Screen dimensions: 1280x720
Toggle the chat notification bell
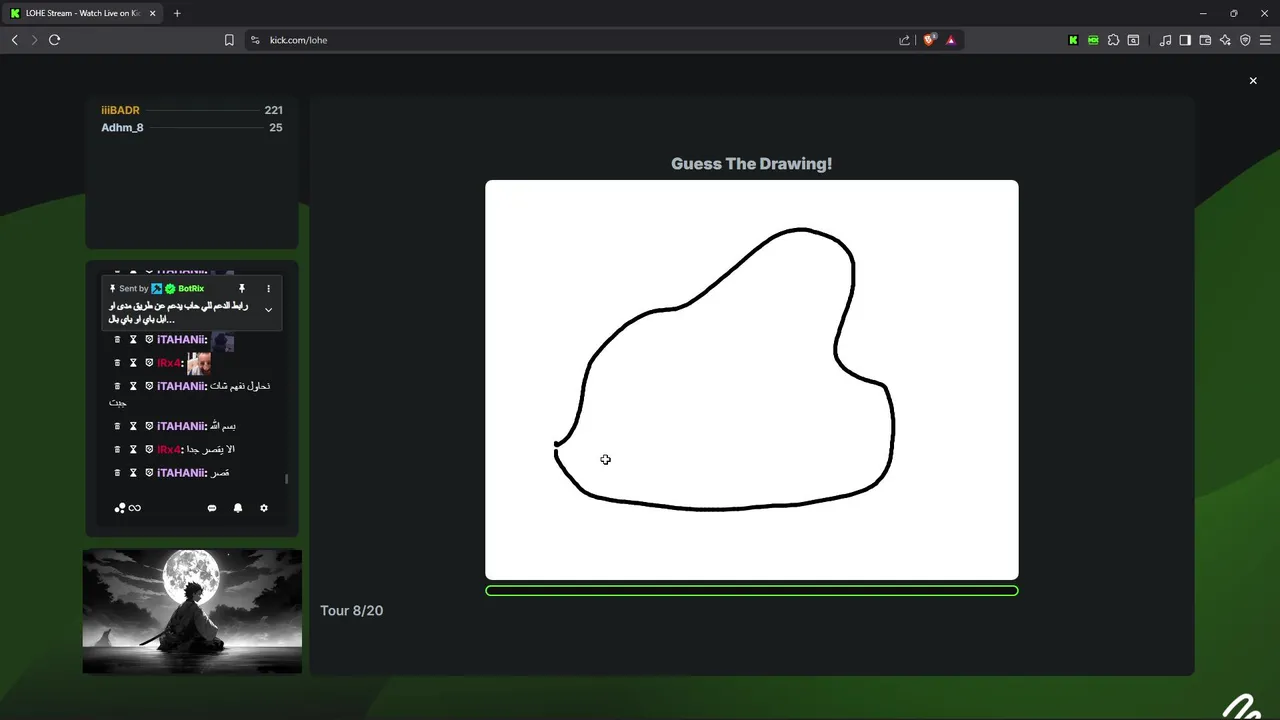click(x=238, y=508)
